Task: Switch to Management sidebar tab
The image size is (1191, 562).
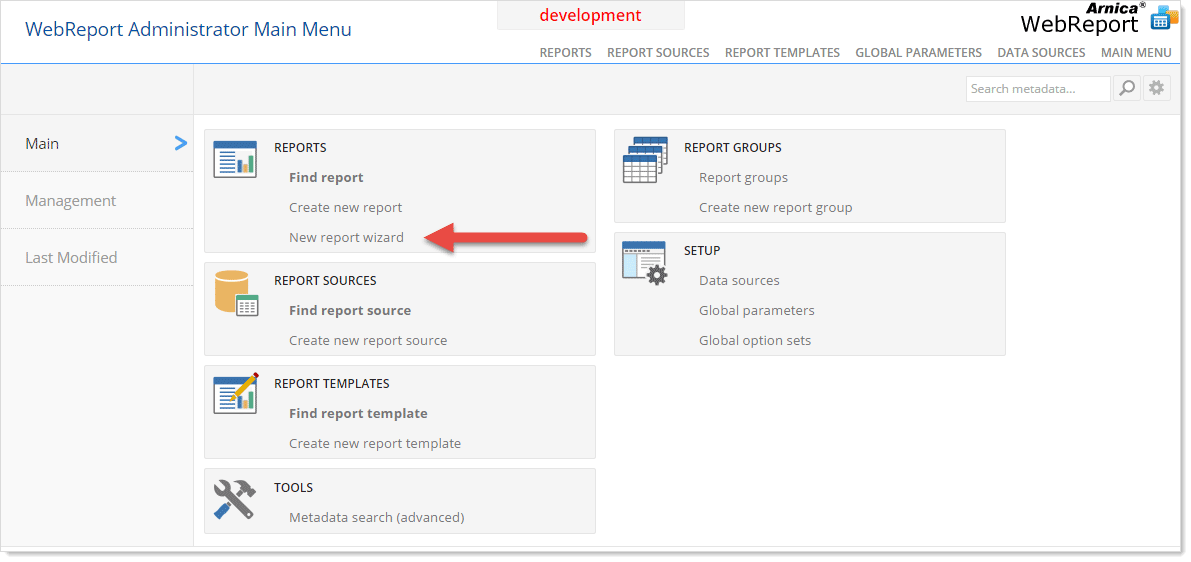Action: [71, 201]
